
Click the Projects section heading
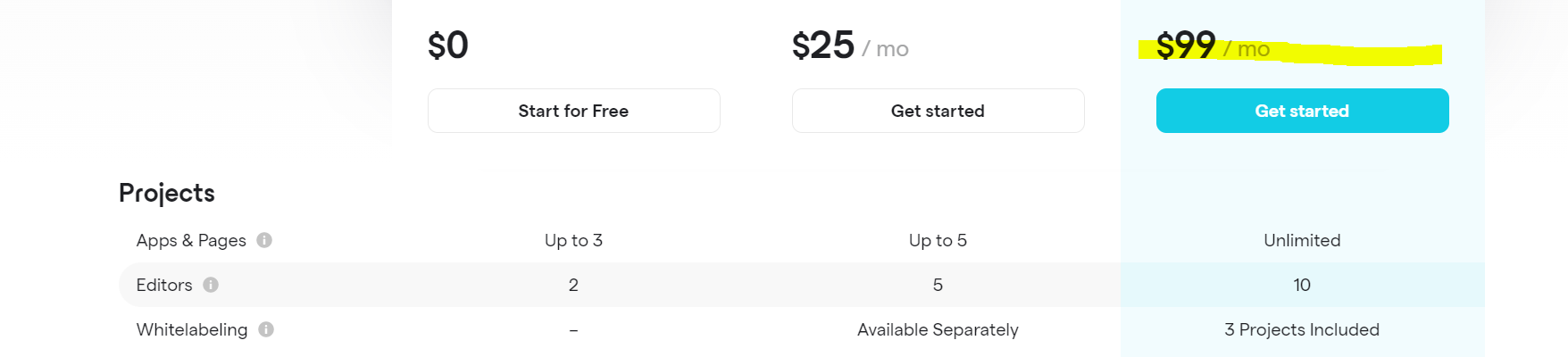pyautogui.click(x=167, y=193)
